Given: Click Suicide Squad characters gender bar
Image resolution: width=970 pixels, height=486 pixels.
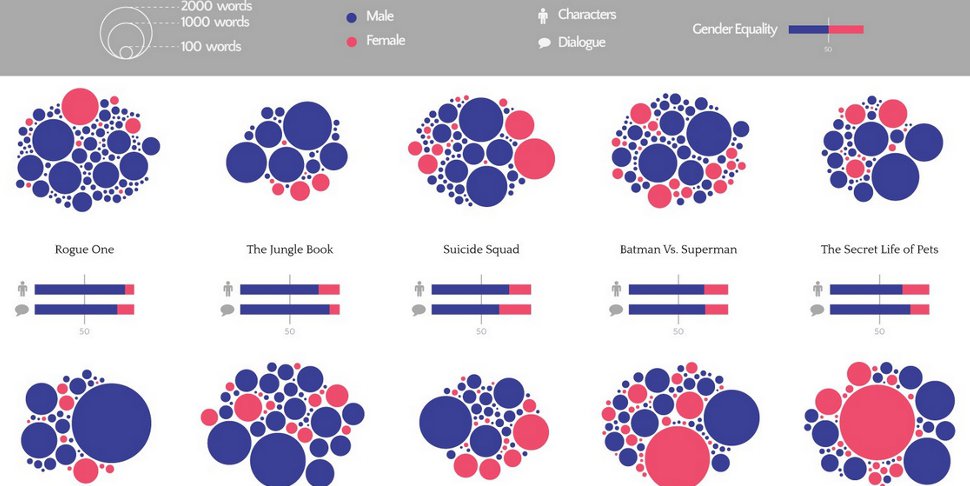Looking at the screenshot, I should (481, 289).
